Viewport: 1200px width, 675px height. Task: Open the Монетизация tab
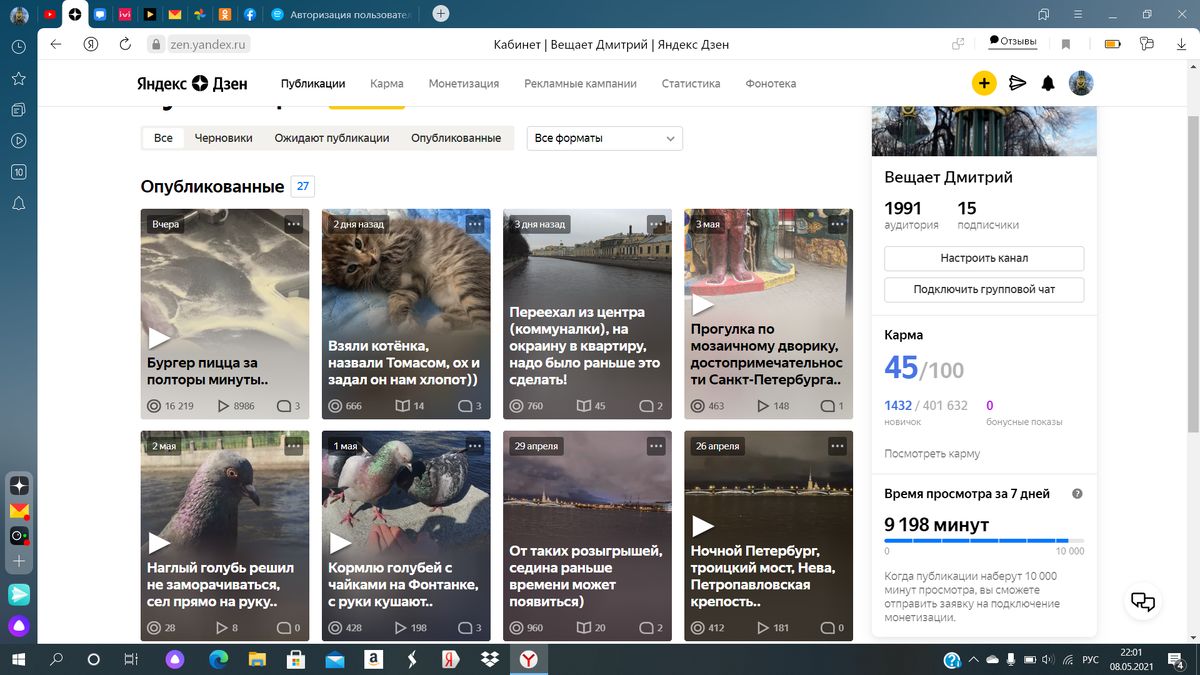click(464, 84)
